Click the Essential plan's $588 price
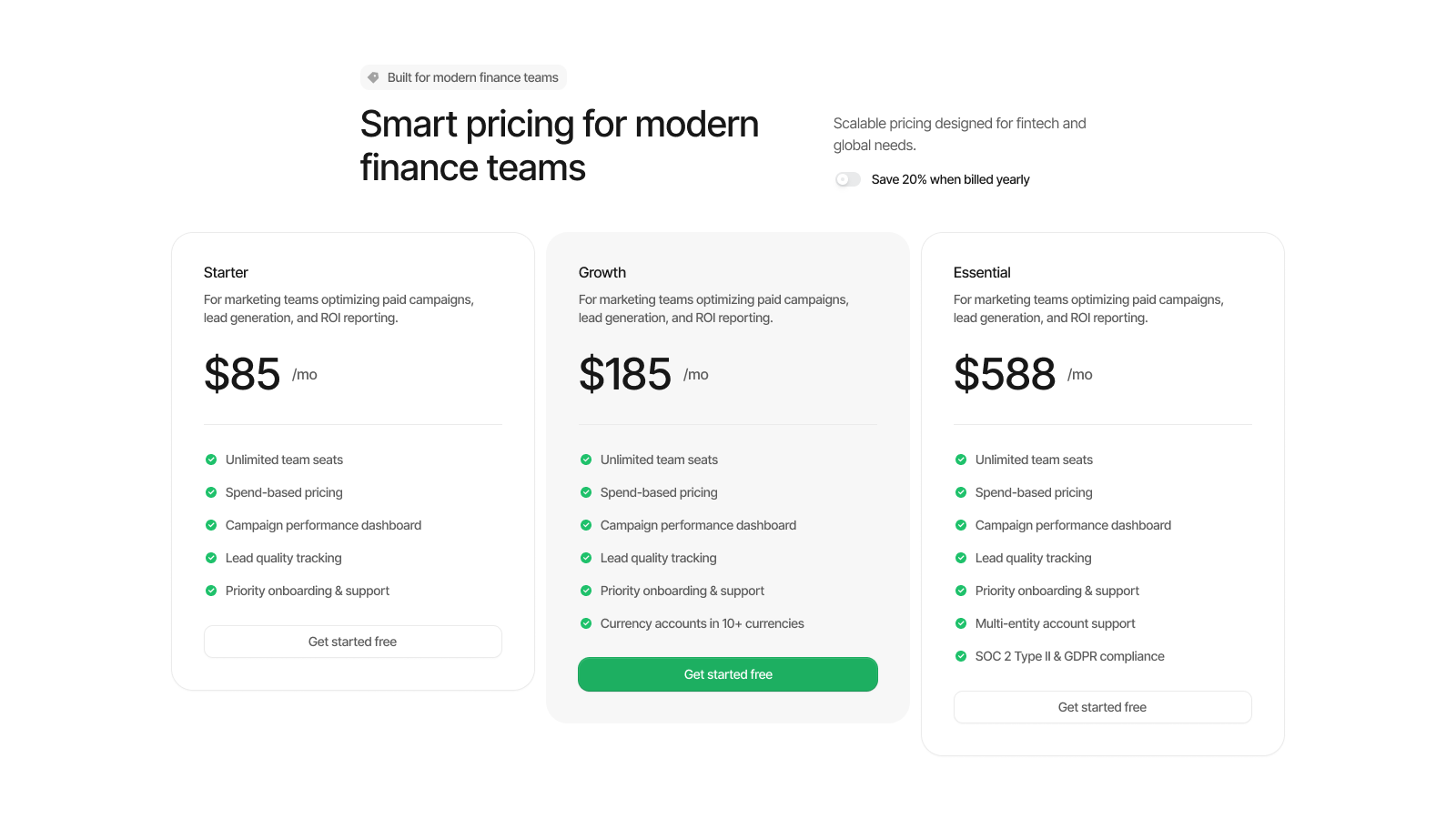 coord(1005,374)
